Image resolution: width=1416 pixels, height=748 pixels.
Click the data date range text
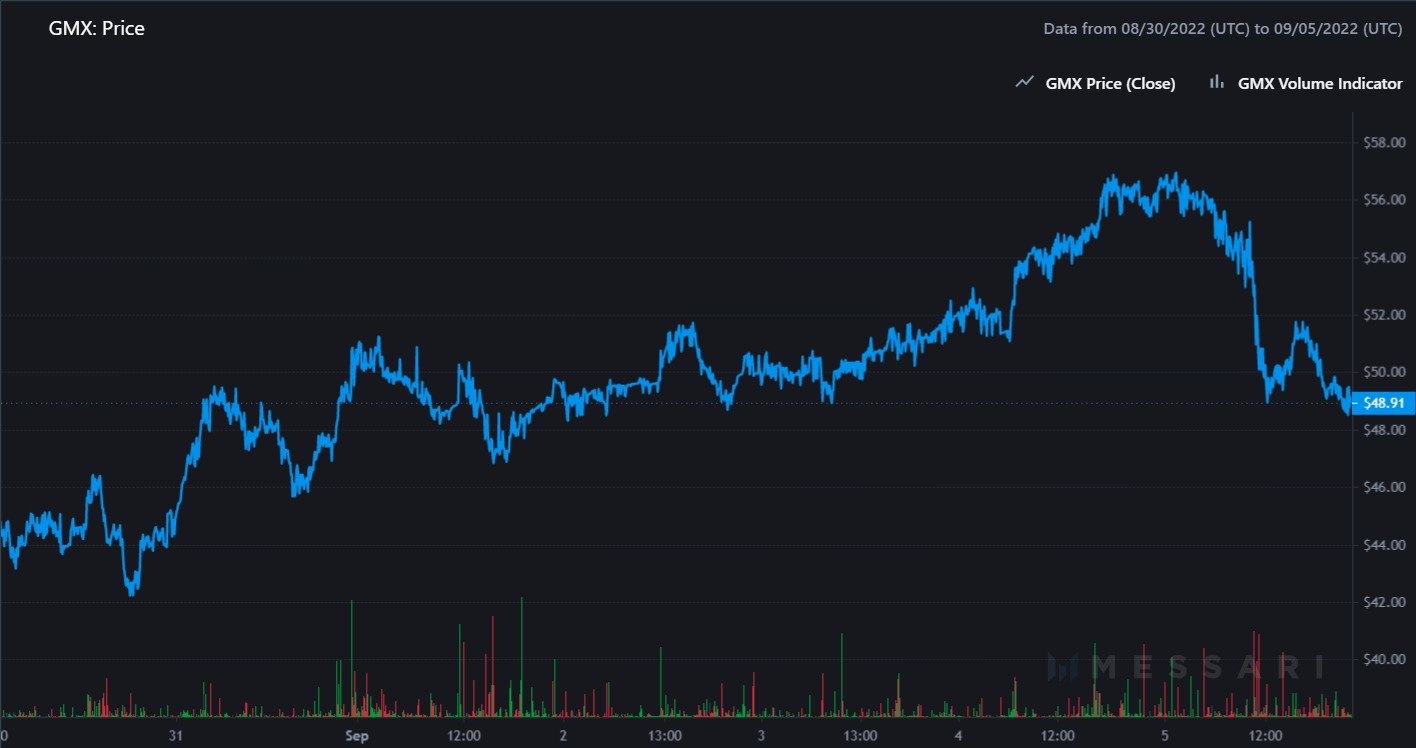1223,29
